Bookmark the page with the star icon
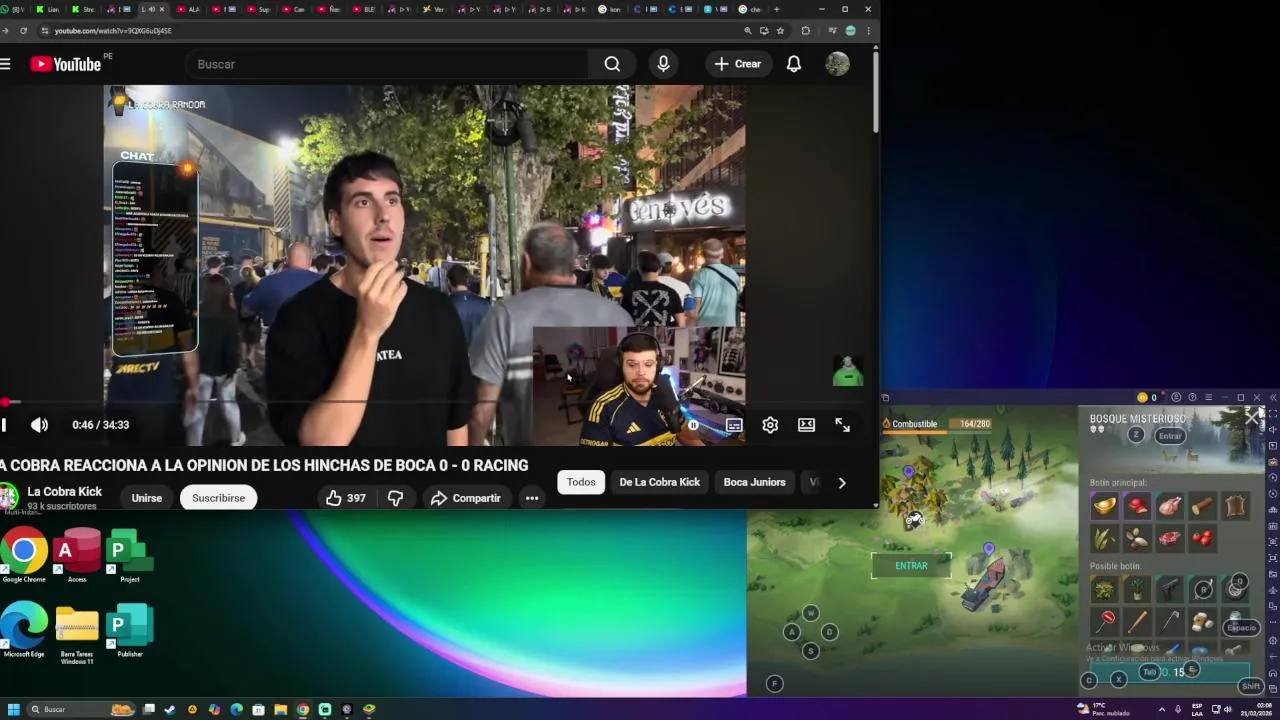The width and height of the screenshot is (1280, 720). coord(780,31)
